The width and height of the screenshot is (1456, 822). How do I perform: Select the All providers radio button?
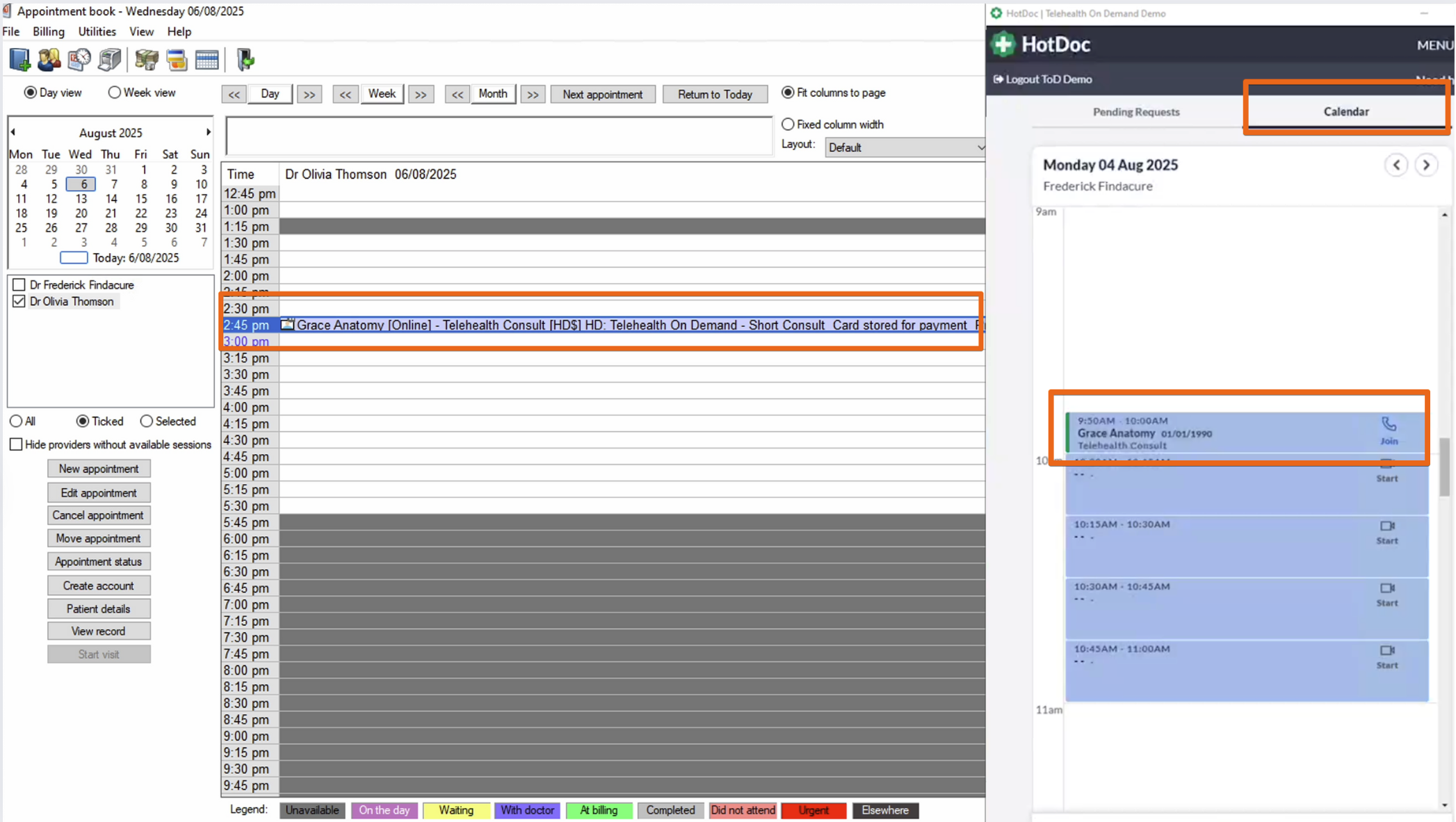click(16, 421)
